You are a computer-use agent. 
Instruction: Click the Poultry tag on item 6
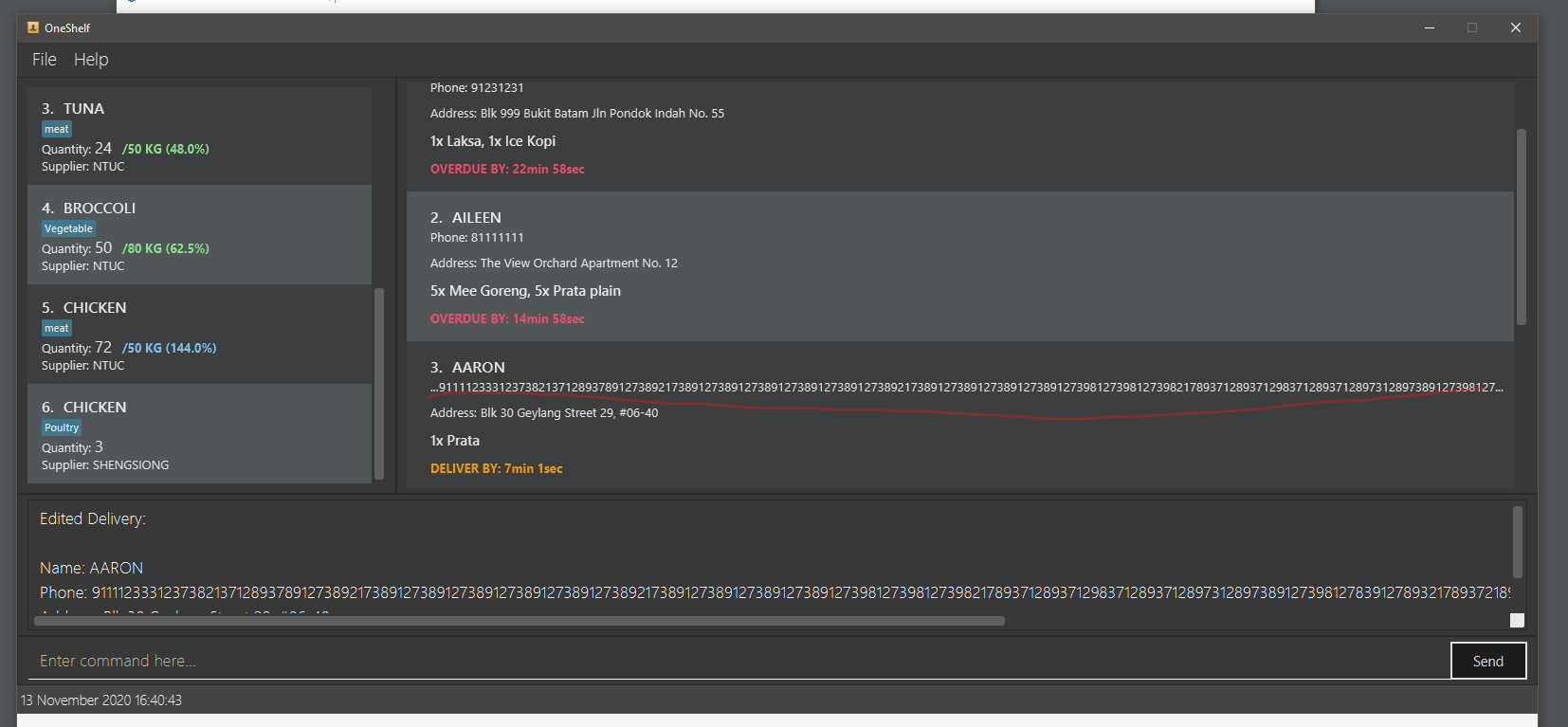62,427
